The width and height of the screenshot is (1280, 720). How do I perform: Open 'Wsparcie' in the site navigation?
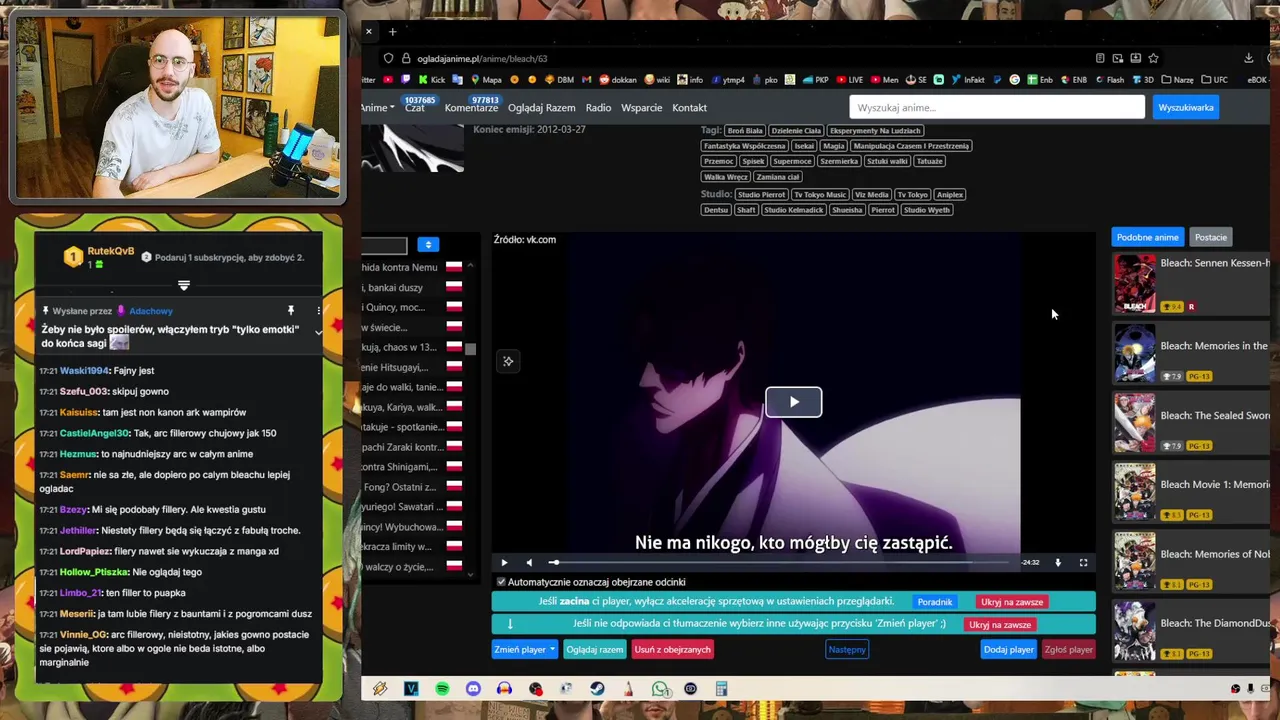[x=641, y=108]
